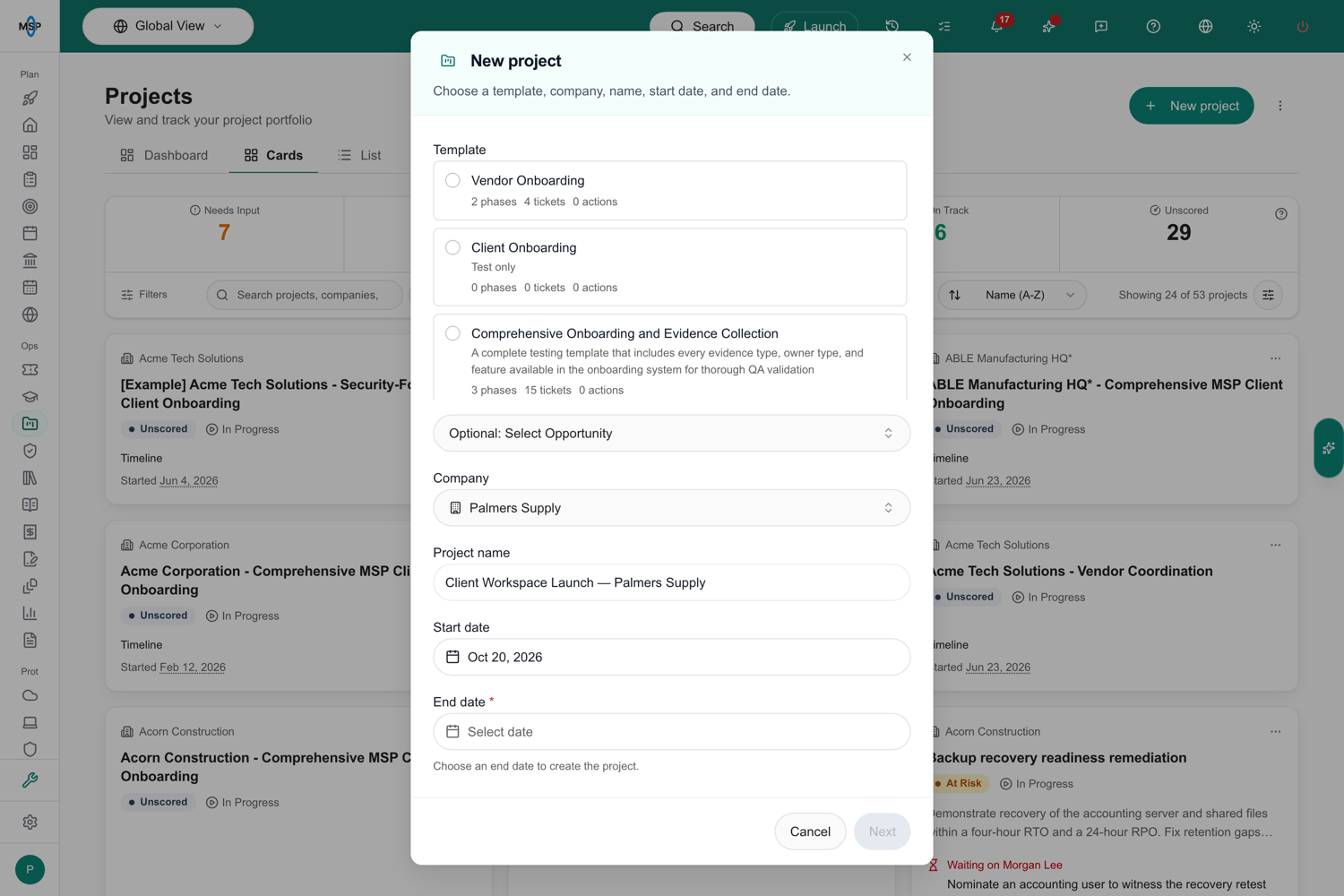The height and width of the screenshot is (896, 1344).
Task: Open the Global View selector
Action: (x=168, y=26)
